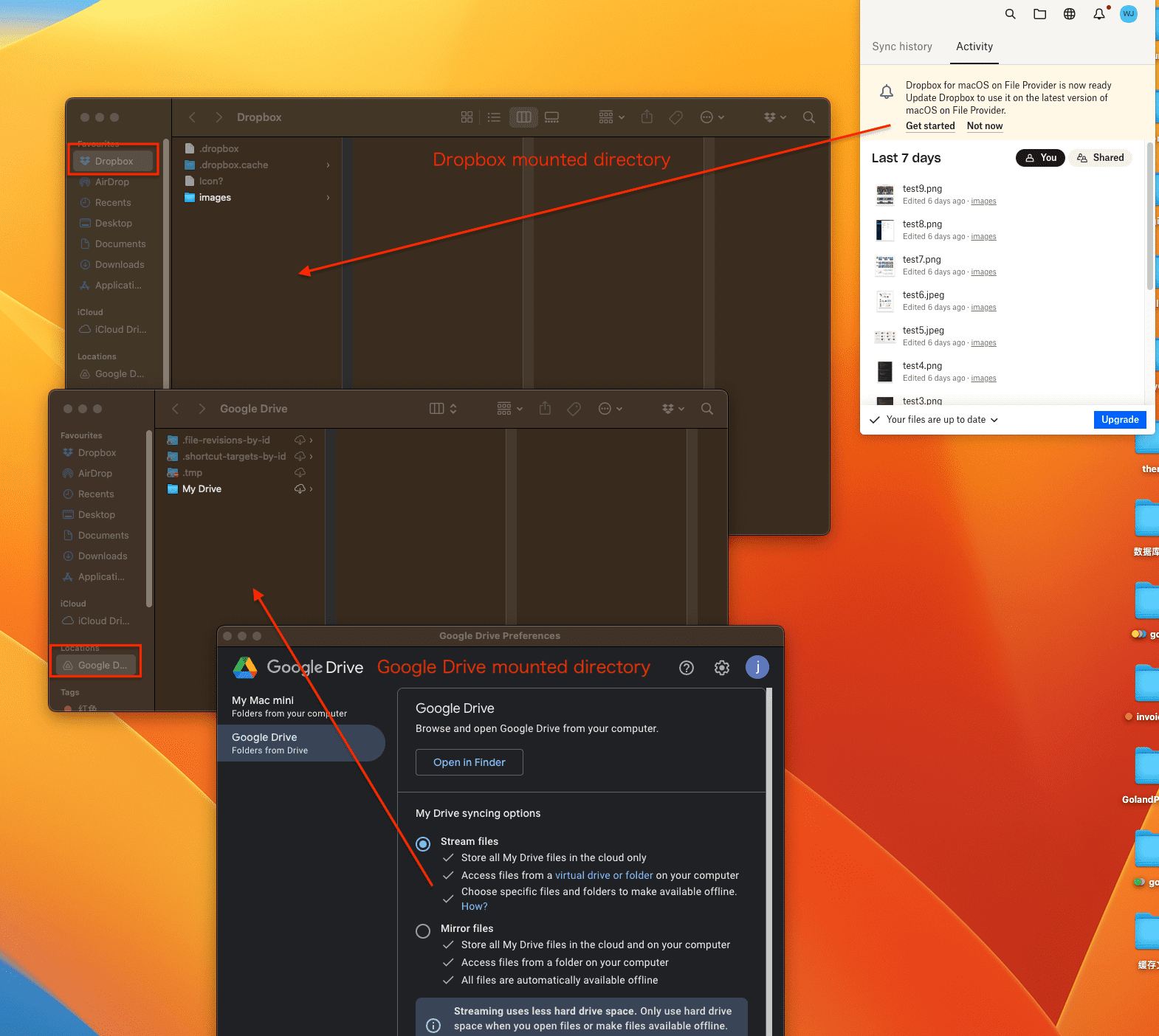Viewport: 1159px width, 1036px height.
Task: Click search icon in Google Drive Finder
Action: 707,409
